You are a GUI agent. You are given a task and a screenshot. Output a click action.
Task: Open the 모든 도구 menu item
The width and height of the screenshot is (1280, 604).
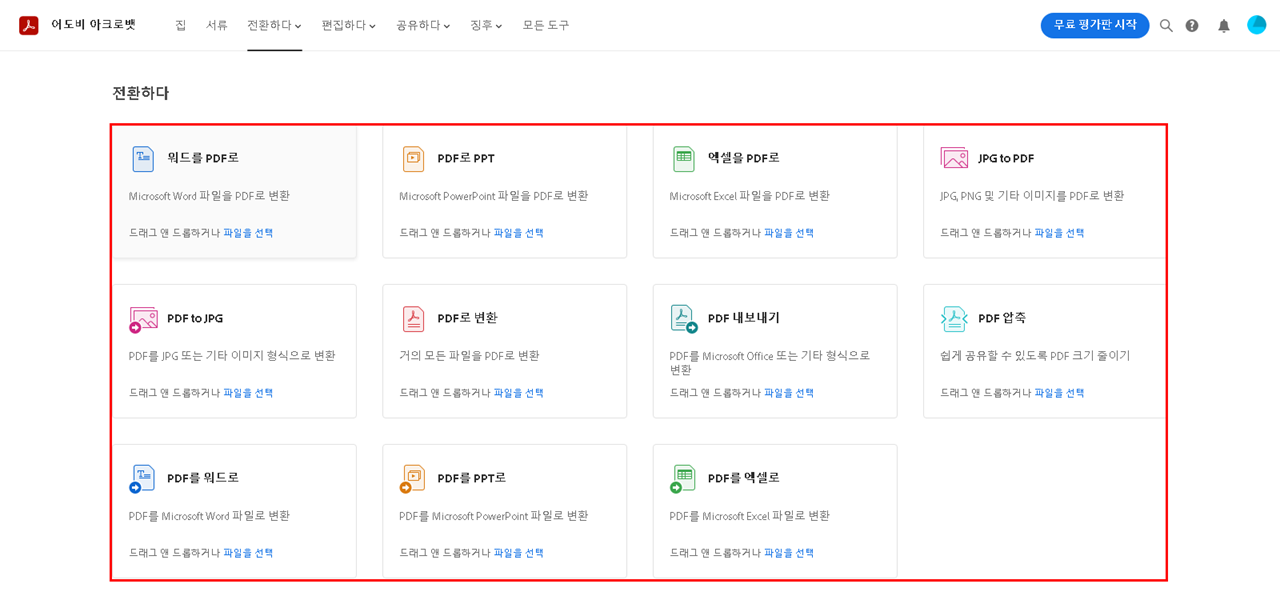pos(546,25)
